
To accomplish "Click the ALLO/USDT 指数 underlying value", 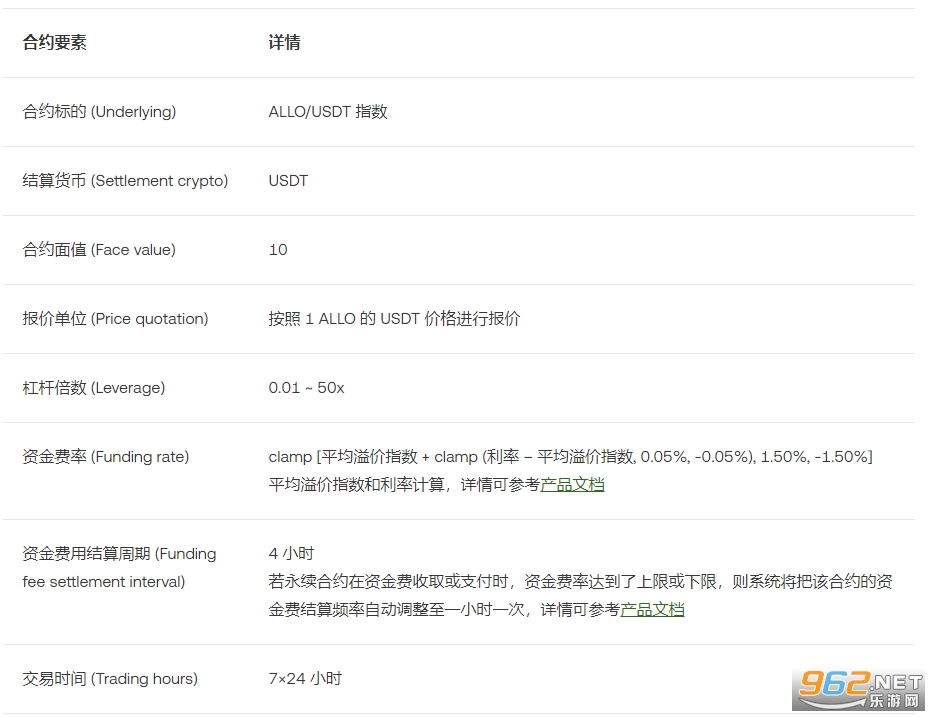I will 328,112.
